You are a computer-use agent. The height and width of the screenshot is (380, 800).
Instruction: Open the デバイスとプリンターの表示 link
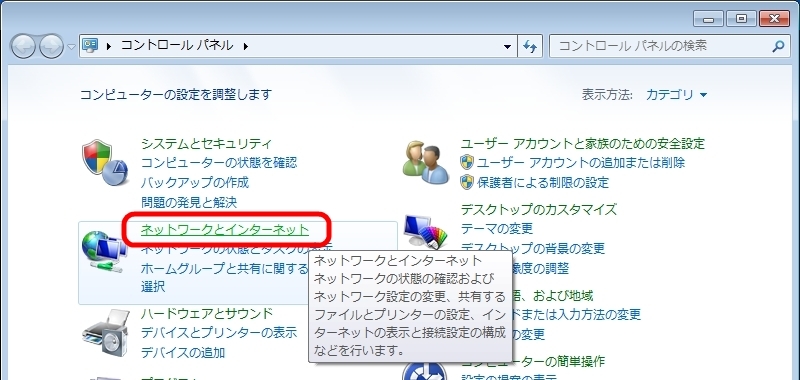219,333
